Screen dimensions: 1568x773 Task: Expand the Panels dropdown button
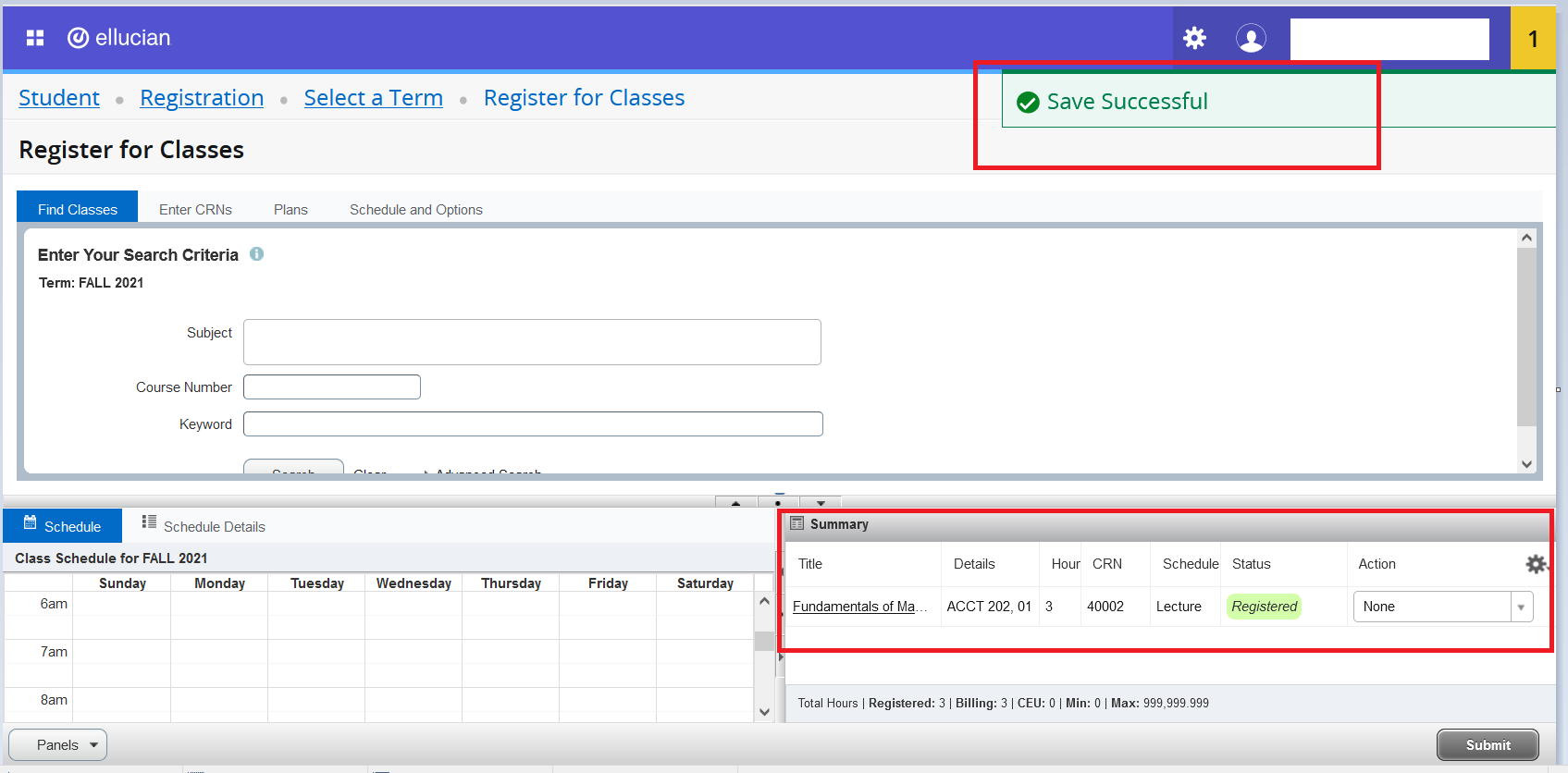tap(57, 745)
